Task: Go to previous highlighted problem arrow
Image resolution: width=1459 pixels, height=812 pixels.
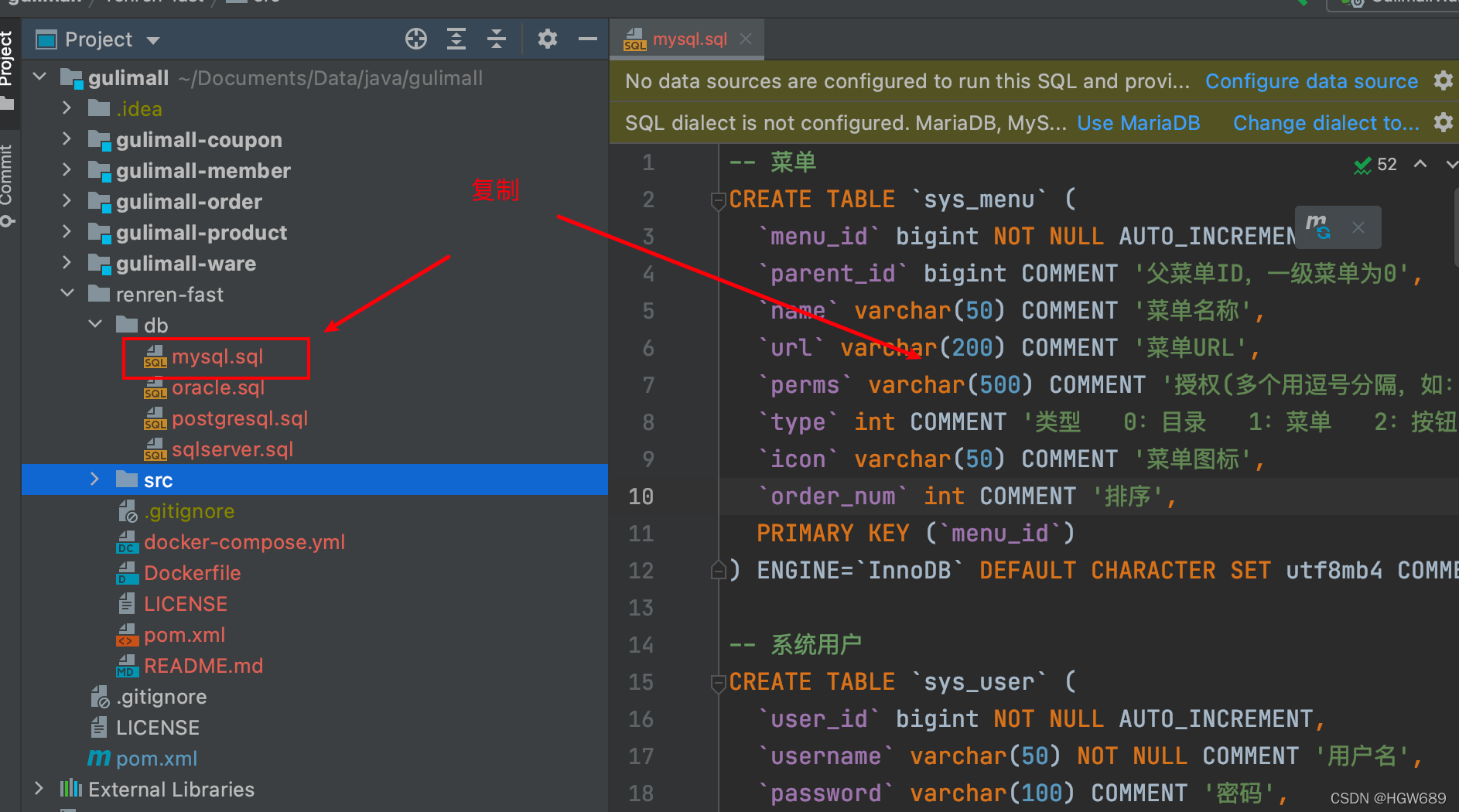Action: click(x=1420, y=163)
